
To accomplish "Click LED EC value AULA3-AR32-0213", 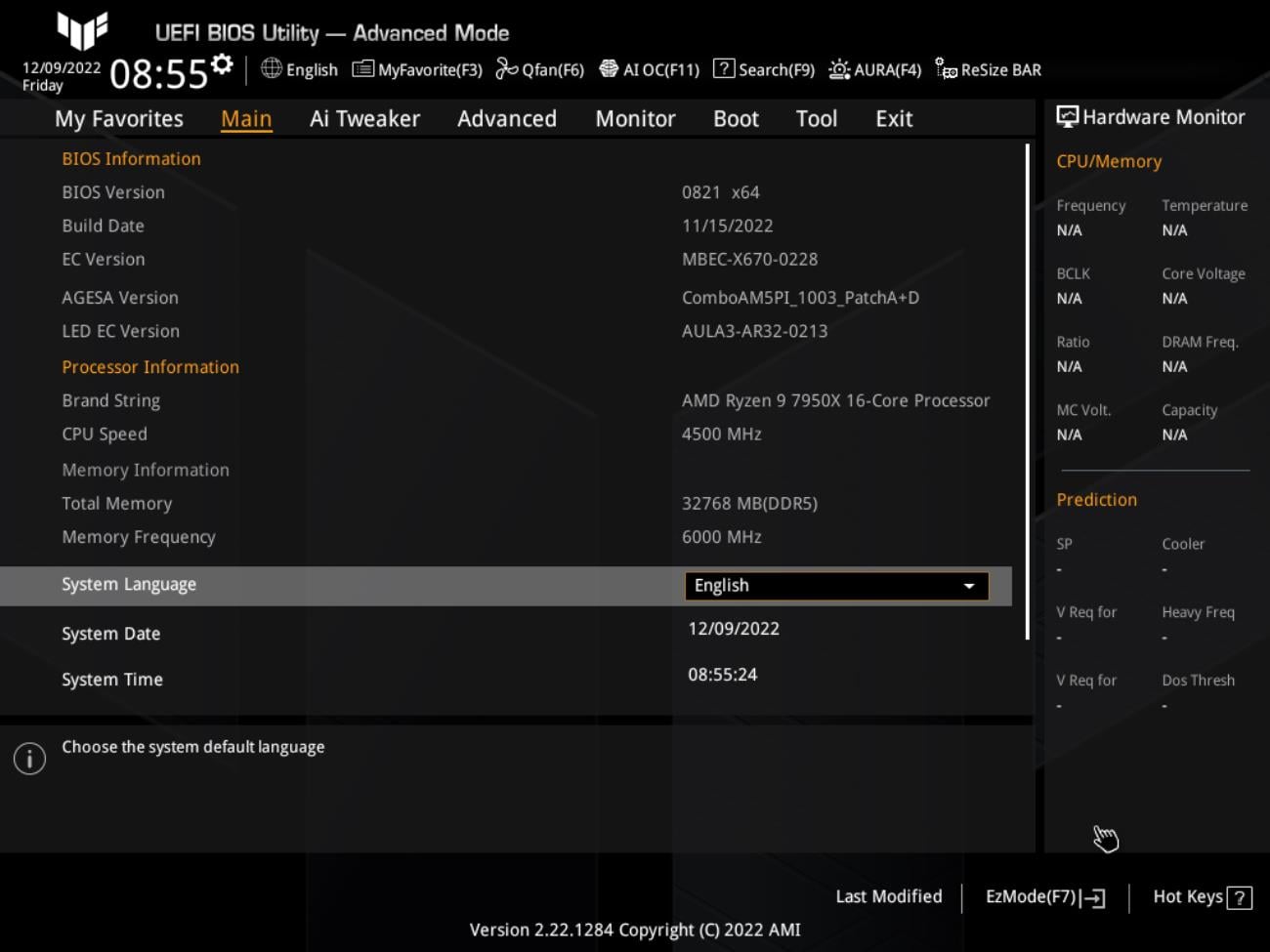I will 754,331.
